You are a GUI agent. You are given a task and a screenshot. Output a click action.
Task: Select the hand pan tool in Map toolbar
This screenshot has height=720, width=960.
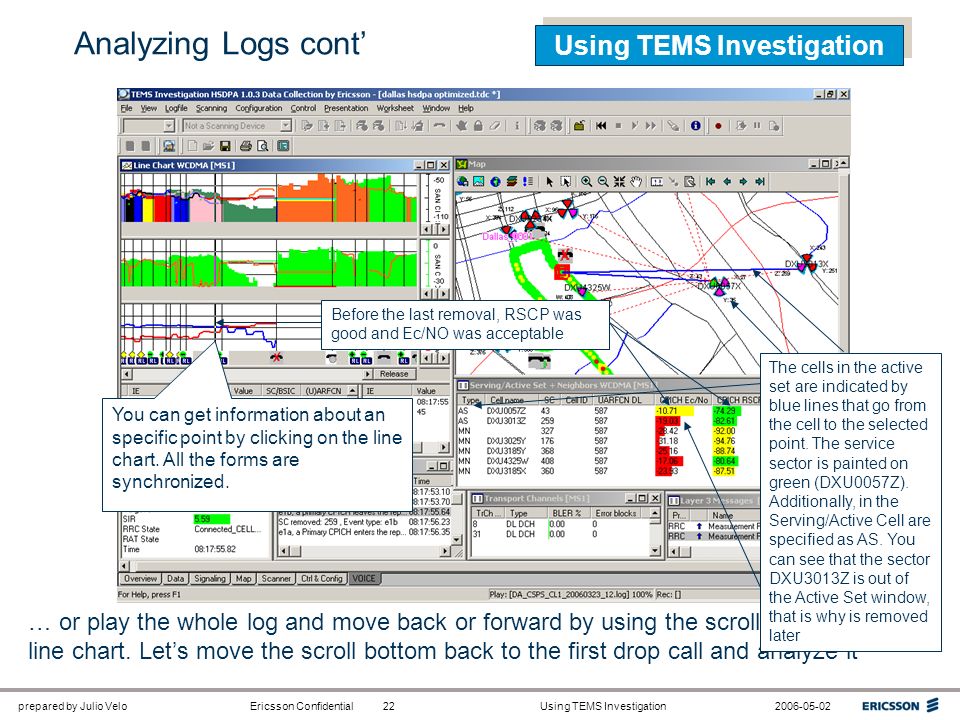tap(636, 182)
